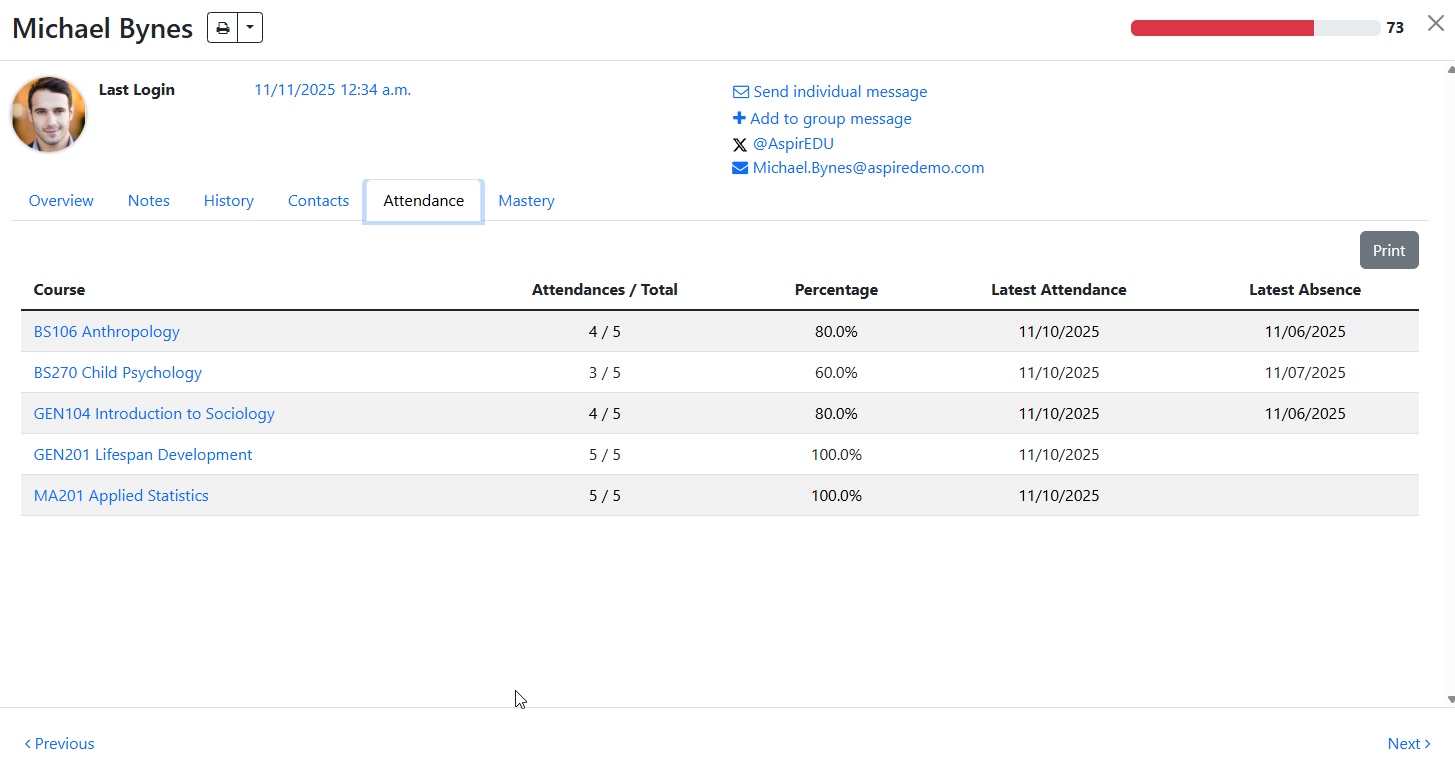The width and height of the screenshot is (1455, 774).
Task: Open MA201 Applied Statistics link
Action: (x=121, y=496)
